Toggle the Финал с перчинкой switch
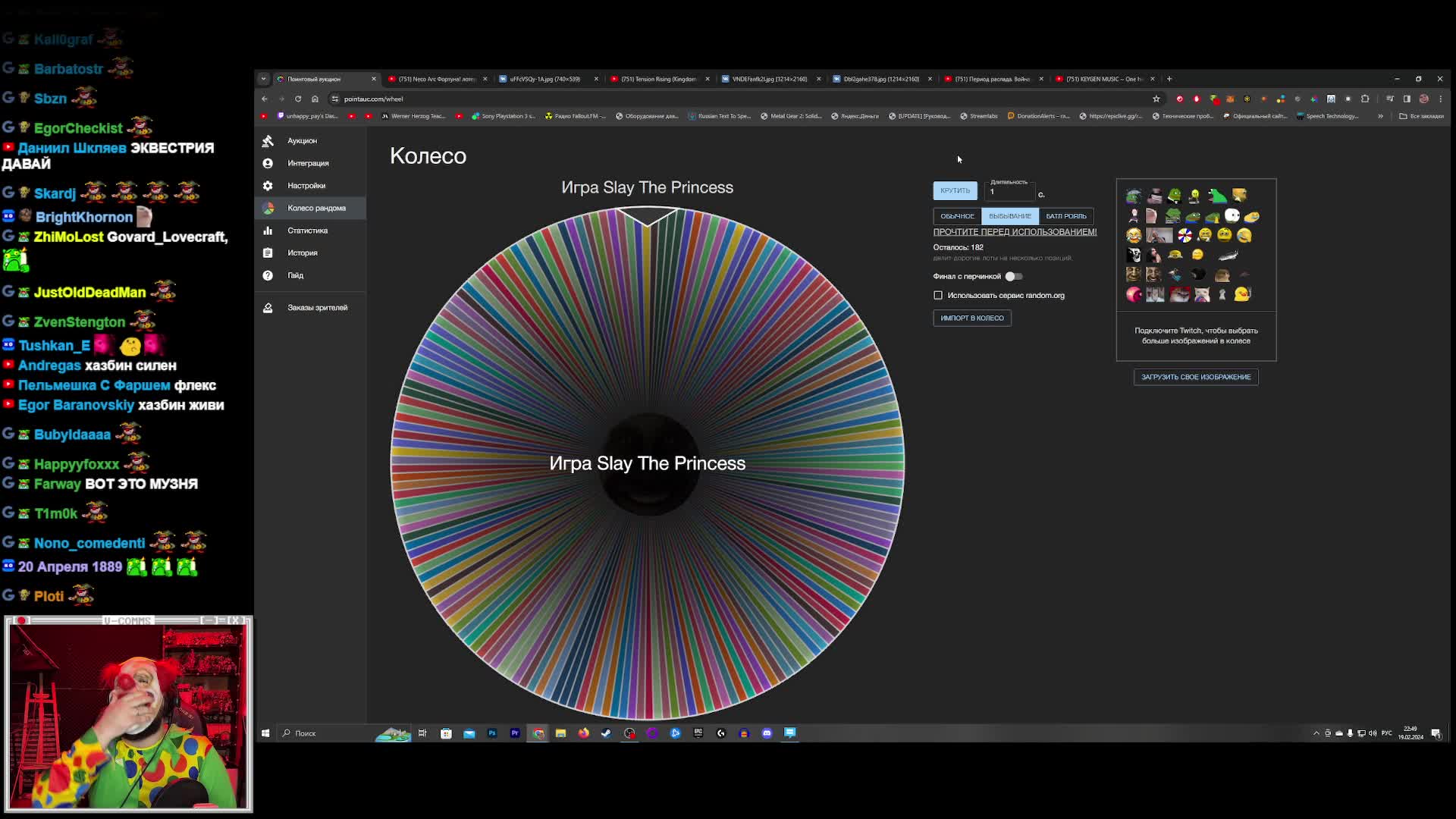1456x819 pixels. [x=1014, y=277]
